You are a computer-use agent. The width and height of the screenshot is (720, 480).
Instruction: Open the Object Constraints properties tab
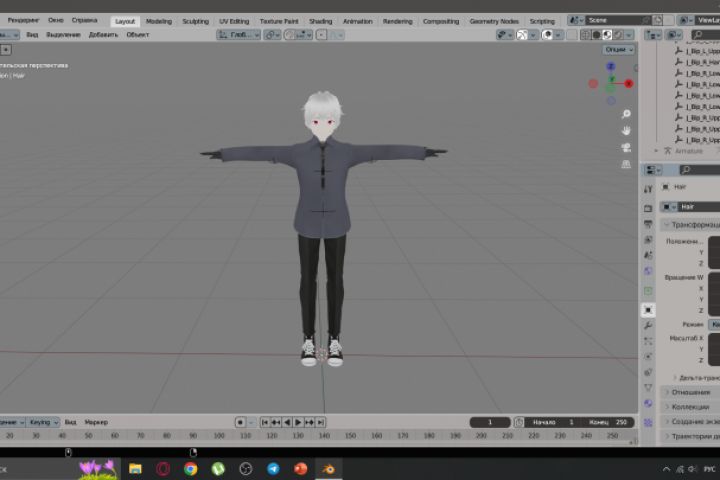tap(648, 373)
